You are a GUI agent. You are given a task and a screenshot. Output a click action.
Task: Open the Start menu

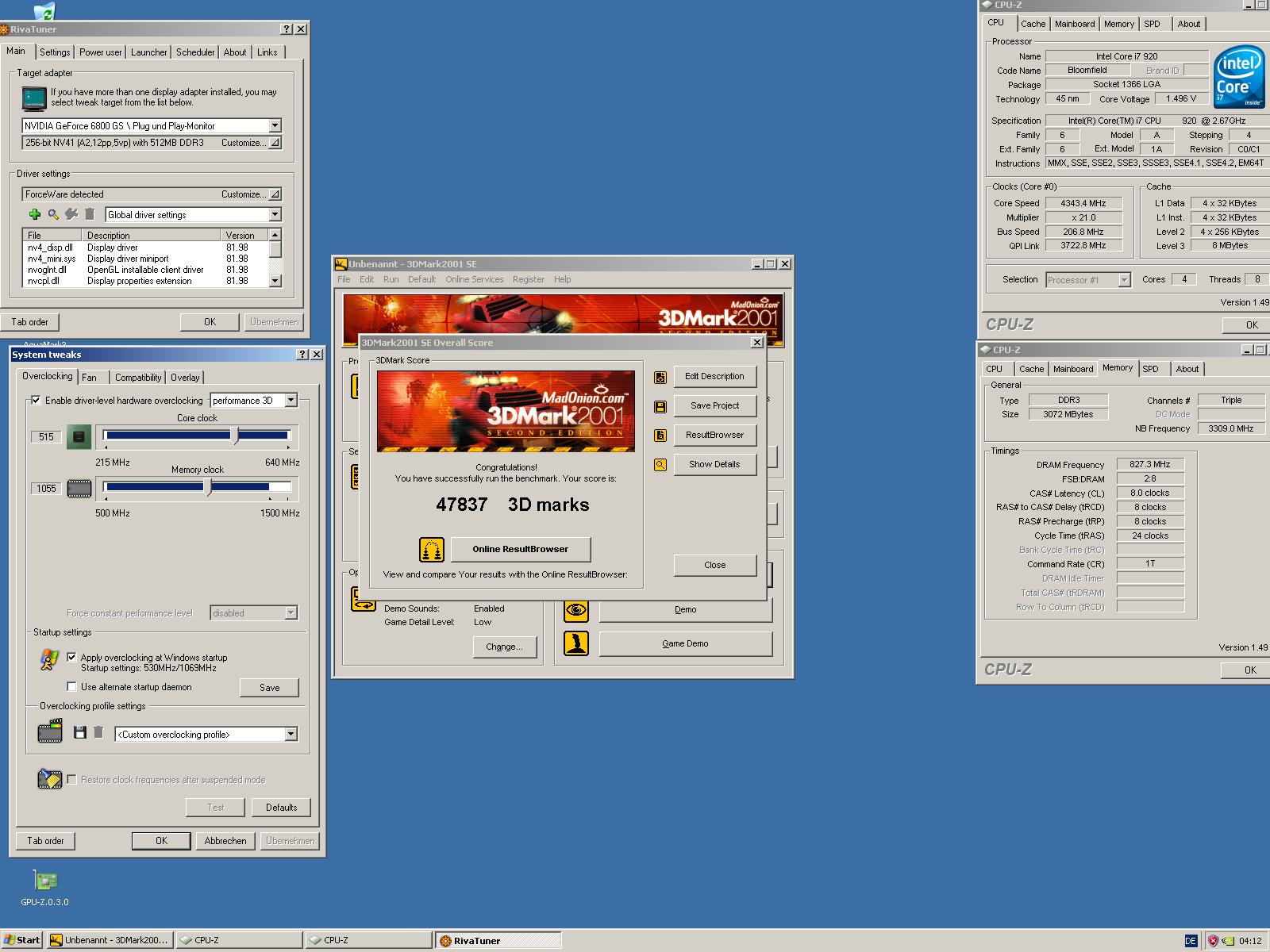pyautogui.click(x=21, y=941)
